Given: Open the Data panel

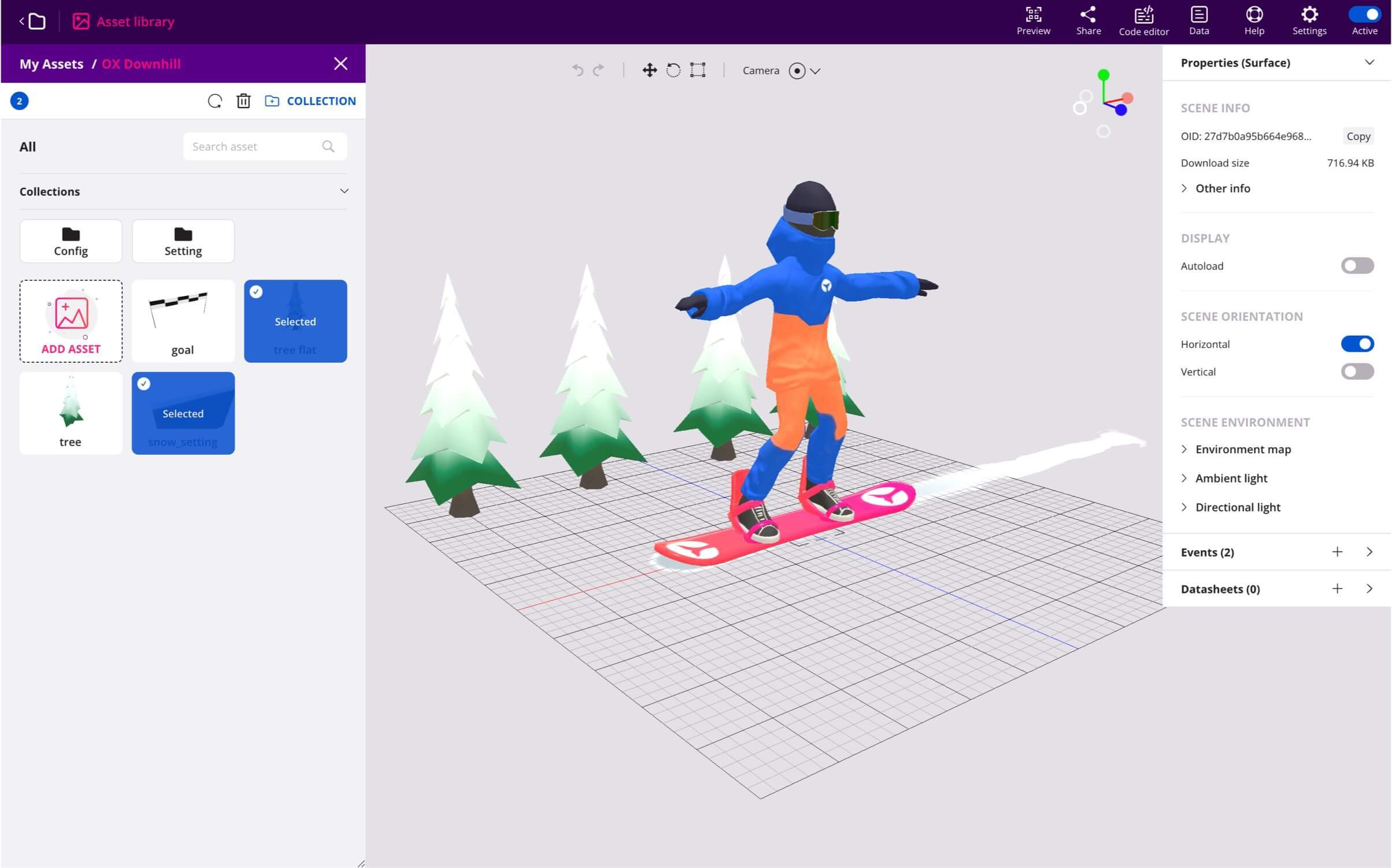Looking at the screenshot, I should point(1199,21).
